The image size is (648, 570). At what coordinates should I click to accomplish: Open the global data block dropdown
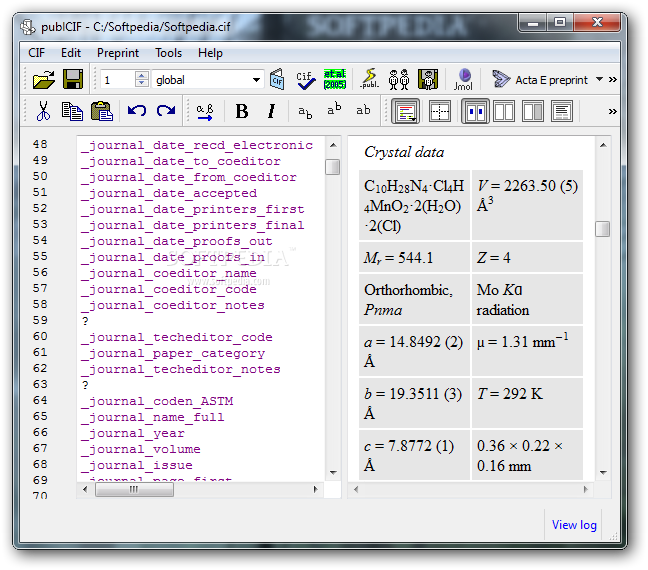pyautogui.click(x=257, y=80)
